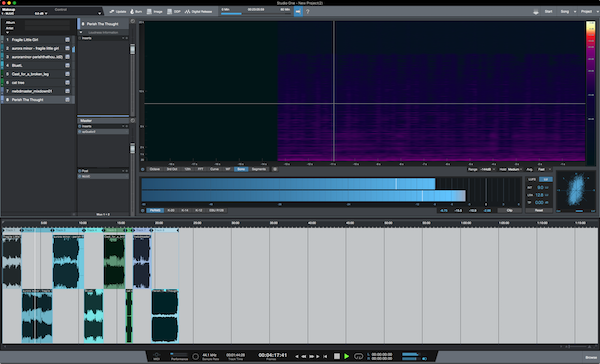Open track icon for cat tree row
This screenshot has height=364, width=600.
point(67,82)
